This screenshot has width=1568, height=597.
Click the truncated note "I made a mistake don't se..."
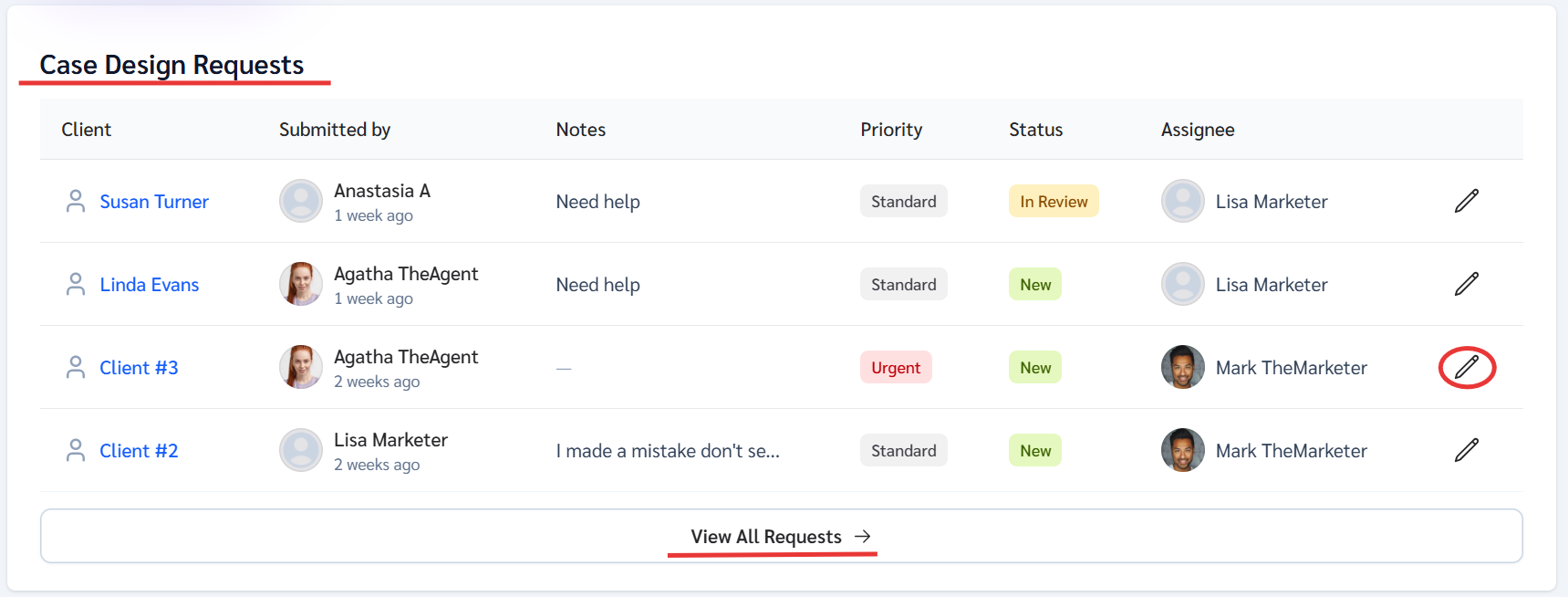(x=668, y=451)
